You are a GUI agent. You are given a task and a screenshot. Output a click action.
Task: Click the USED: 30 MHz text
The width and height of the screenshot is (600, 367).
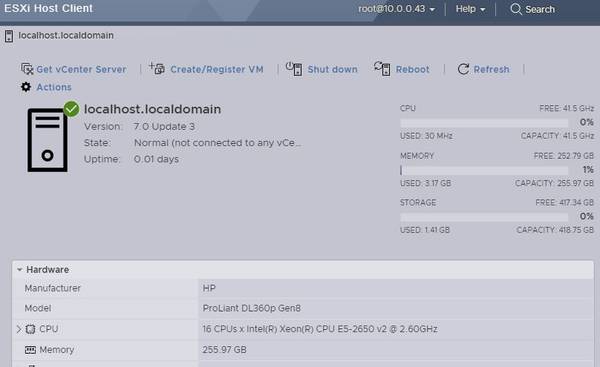426,136
